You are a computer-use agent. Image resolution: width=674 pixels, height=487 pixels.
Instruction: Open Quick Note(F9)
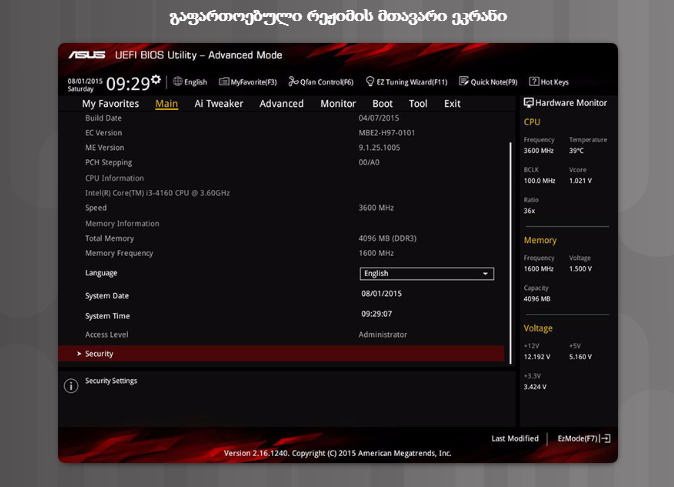488,82
